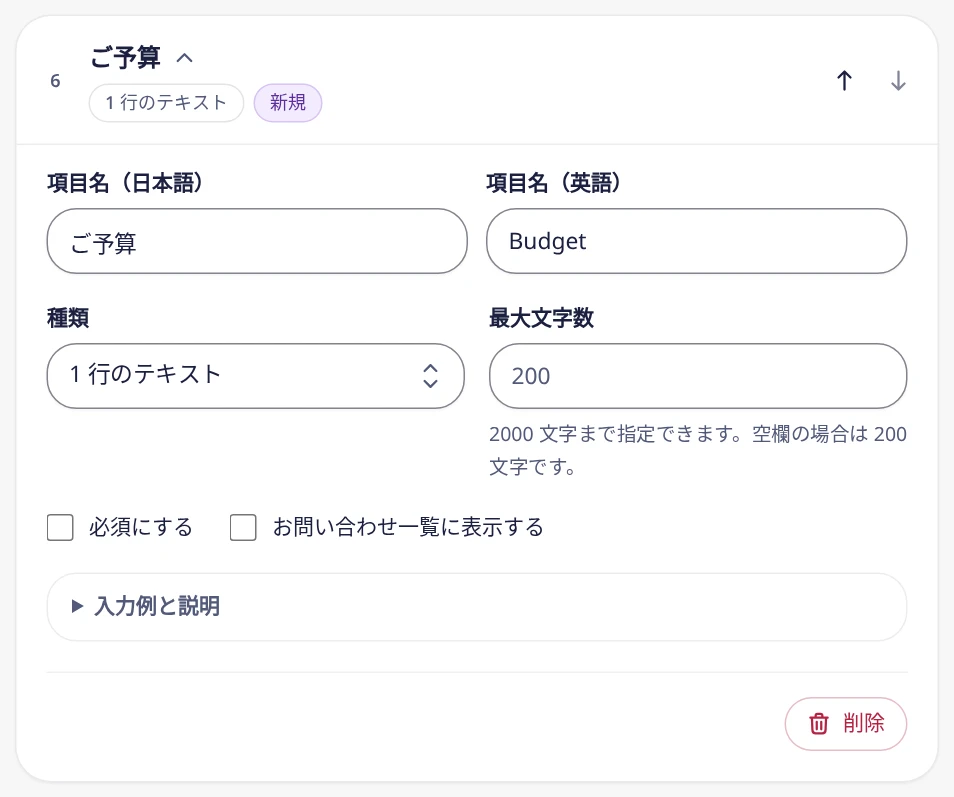The image size is (954, 797).
Task: Click the 新規 badge
Action: click(x=288, y=103)
